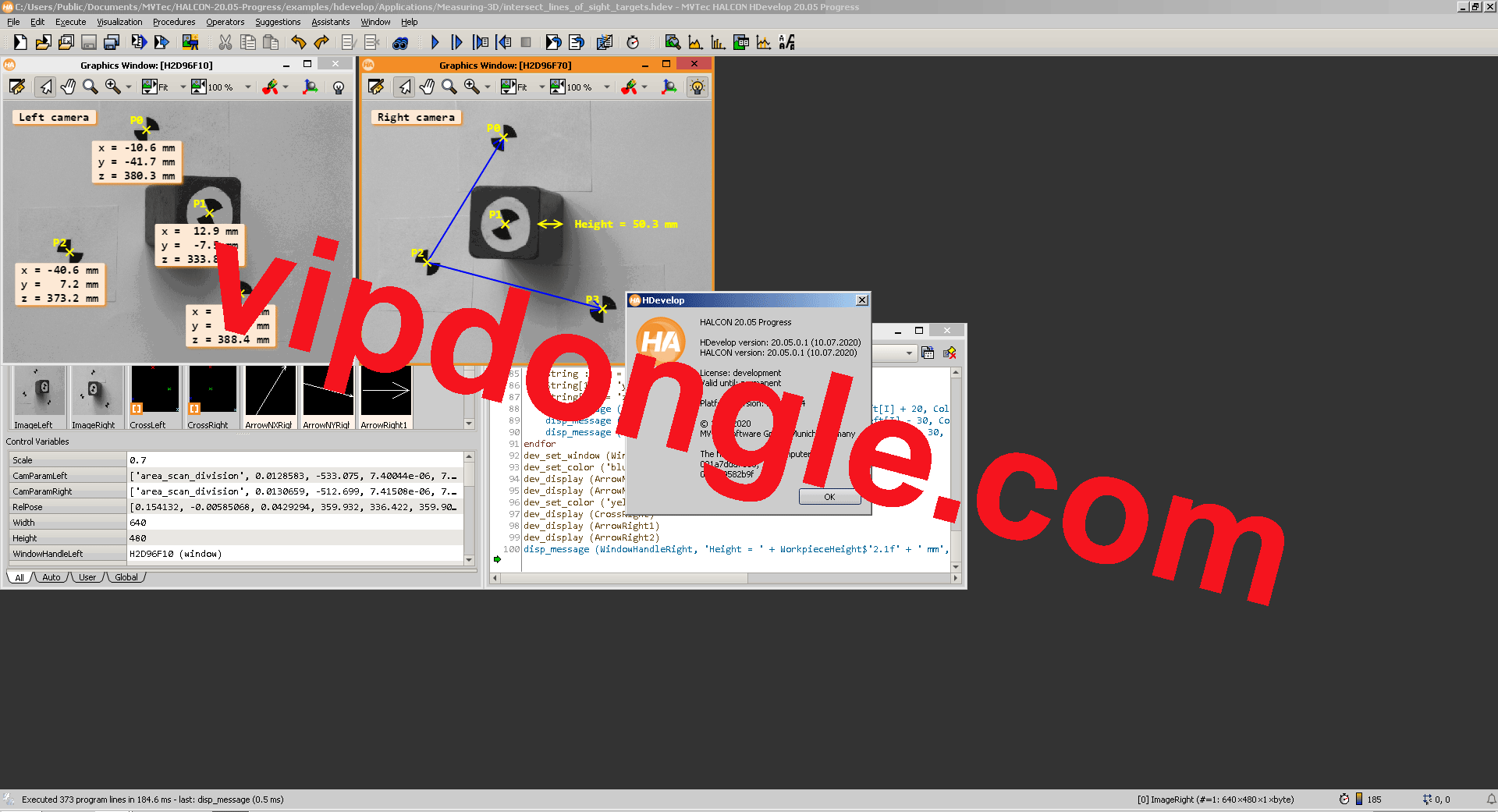Open the Gray Histogram assistant icon
1498x812 pixels.
[x=695, y=43]
